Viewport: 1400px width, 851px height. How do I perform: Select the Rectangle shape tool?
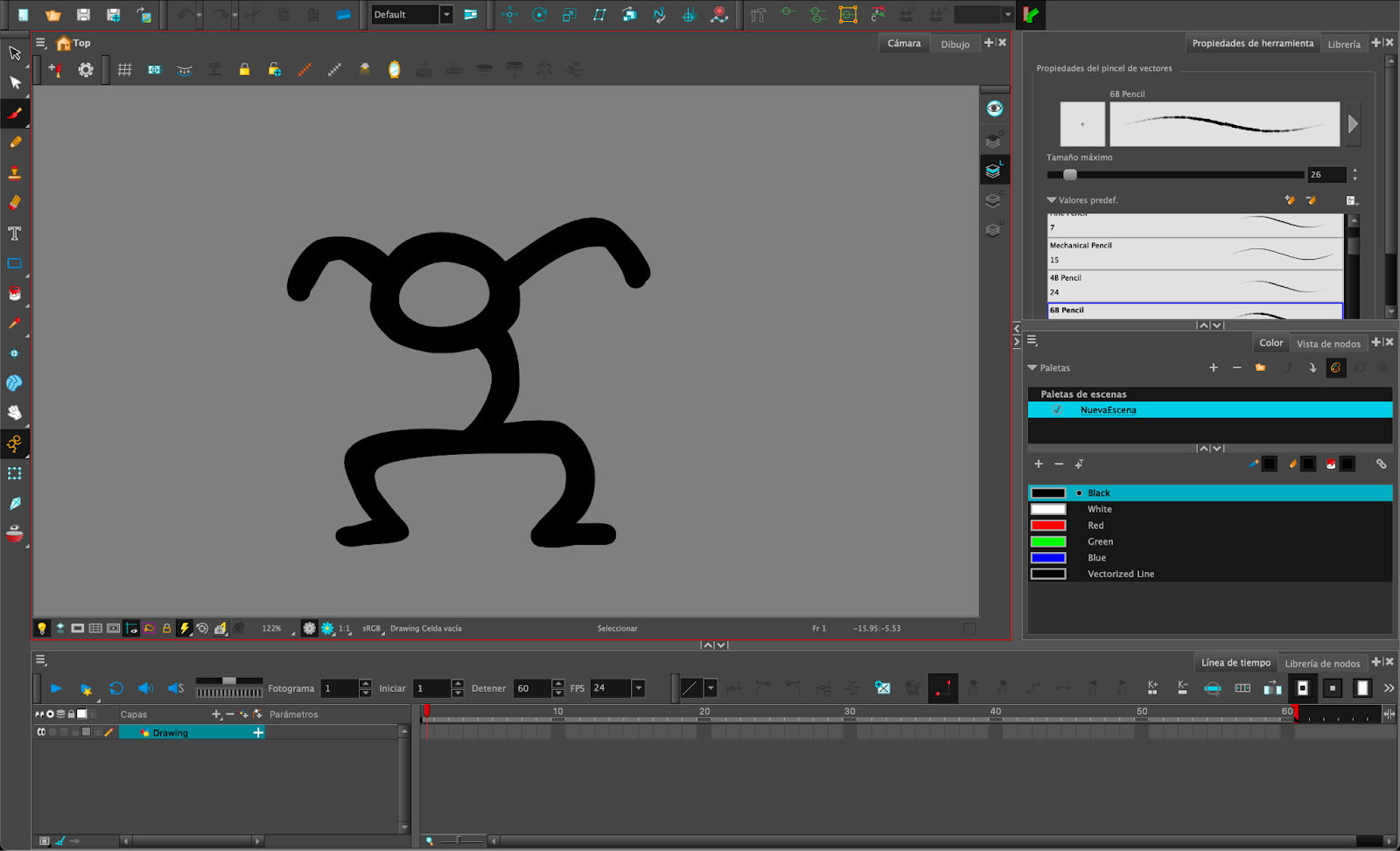click(x=15, y=263)
